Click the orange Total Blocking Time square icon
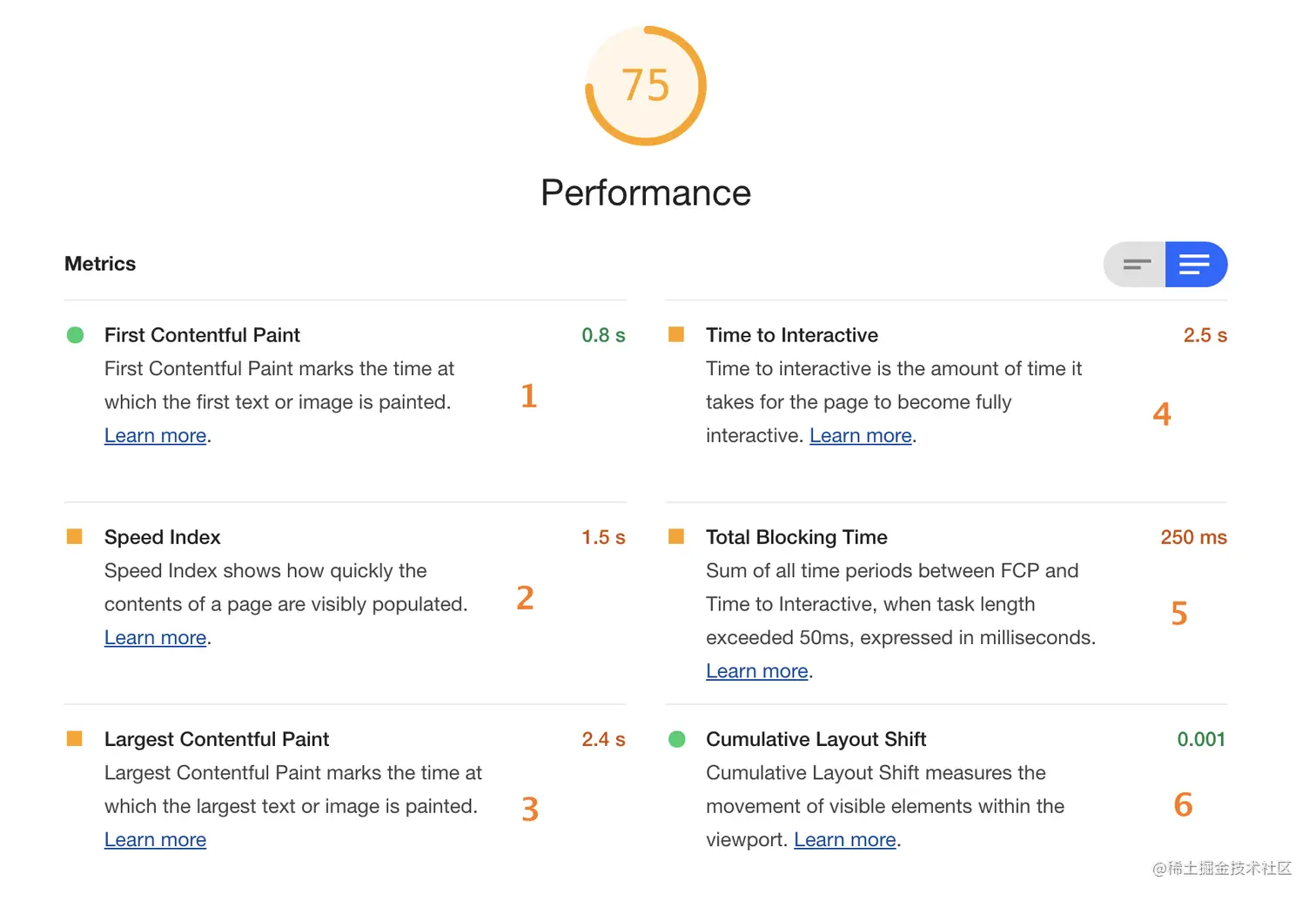Screen dimensions: 1316x901 pos(676,537)
